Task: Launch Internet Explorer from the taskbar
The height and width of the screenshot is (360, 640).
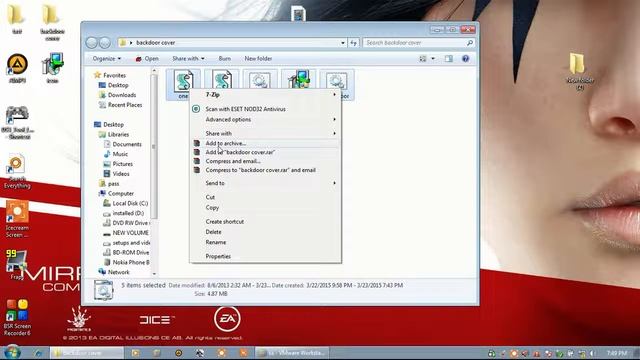Action: 38,353
